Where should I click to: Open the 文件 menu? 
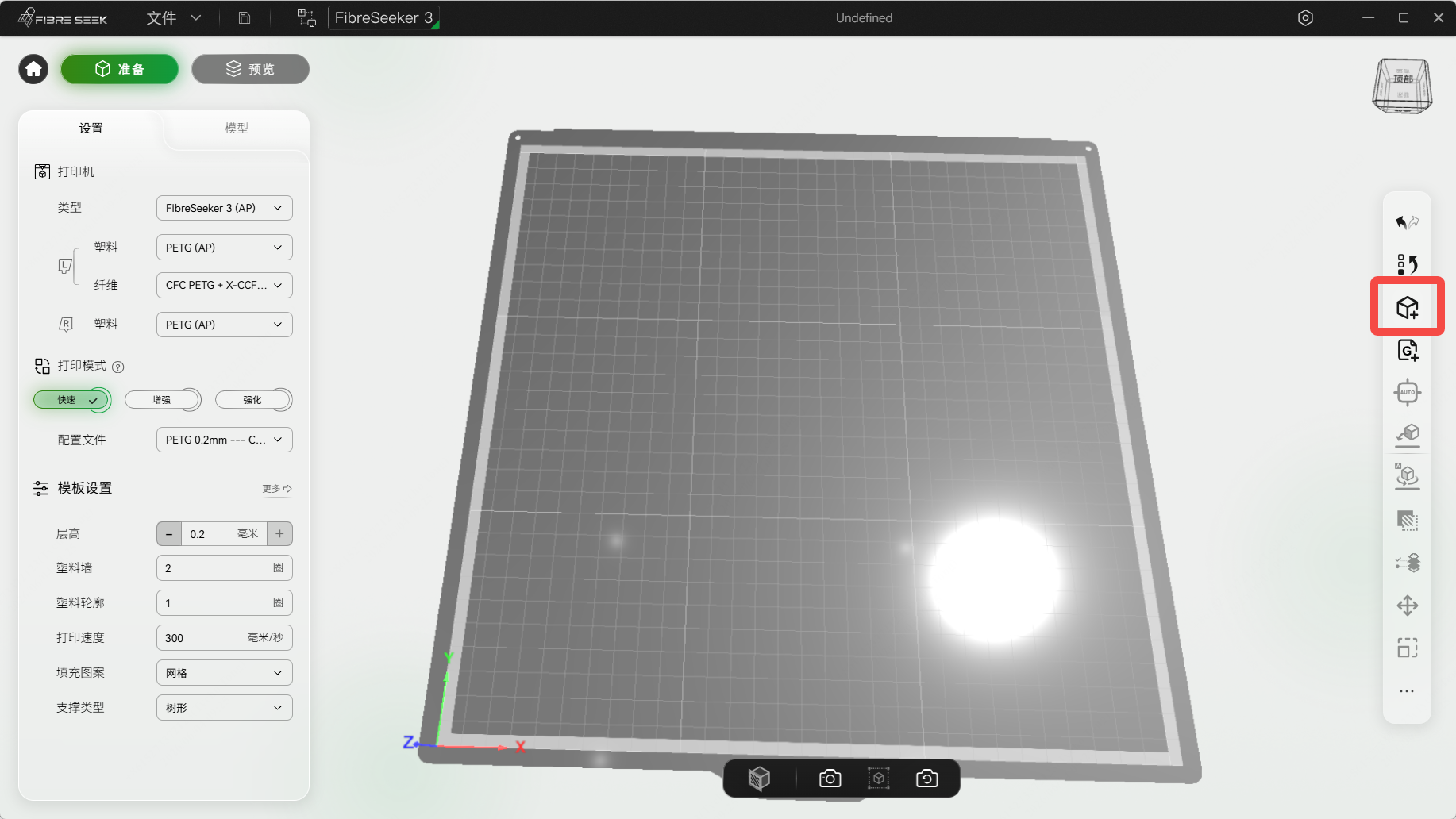click(x=173, y=17)
